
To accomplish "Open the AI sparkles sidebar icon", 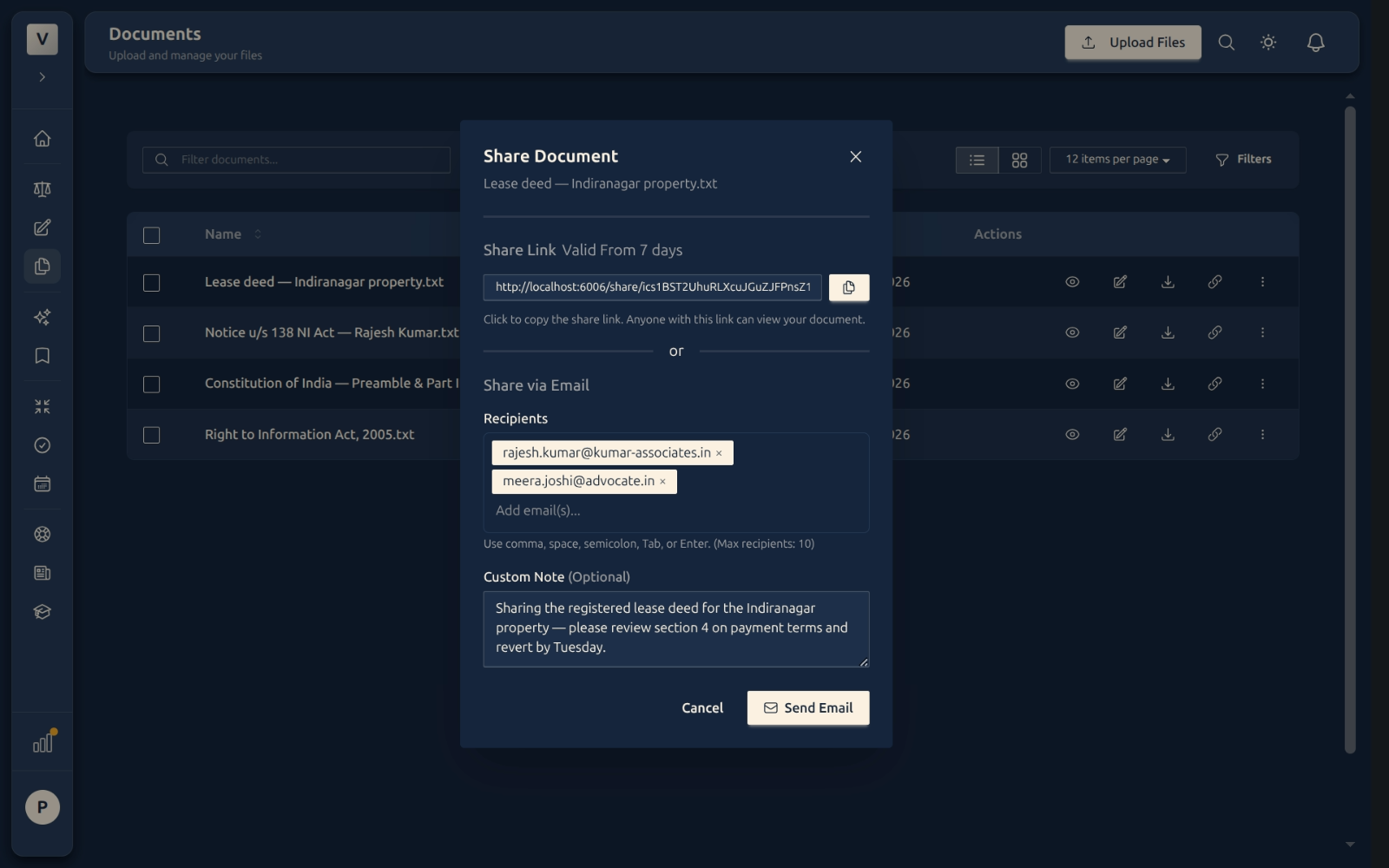I will pyautogui.click(x=42, y=318).
